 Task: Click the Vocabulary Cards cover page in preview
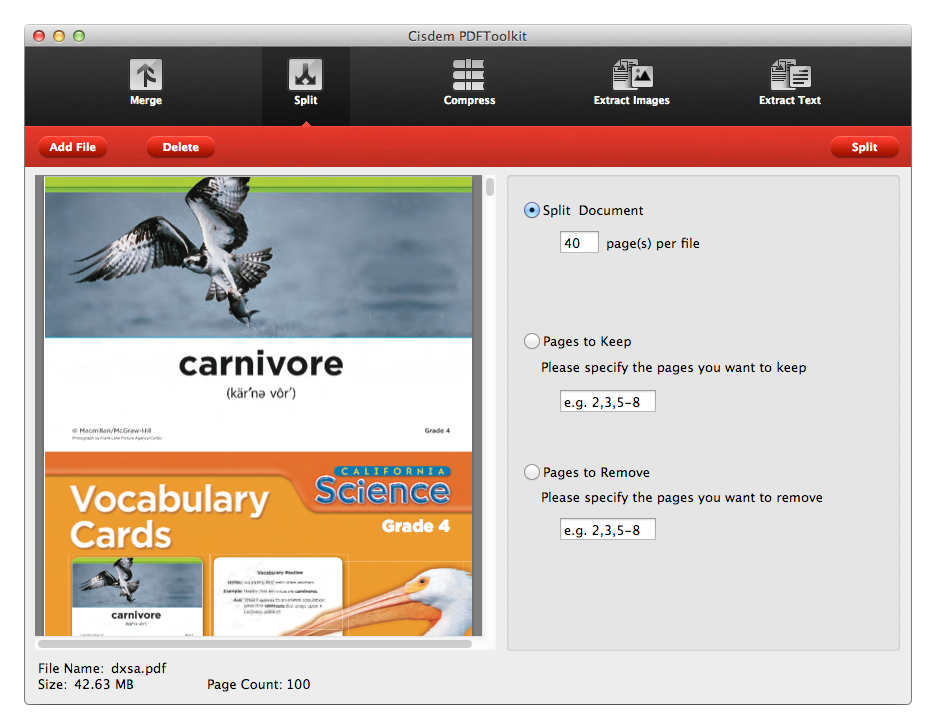click(258, 544)
